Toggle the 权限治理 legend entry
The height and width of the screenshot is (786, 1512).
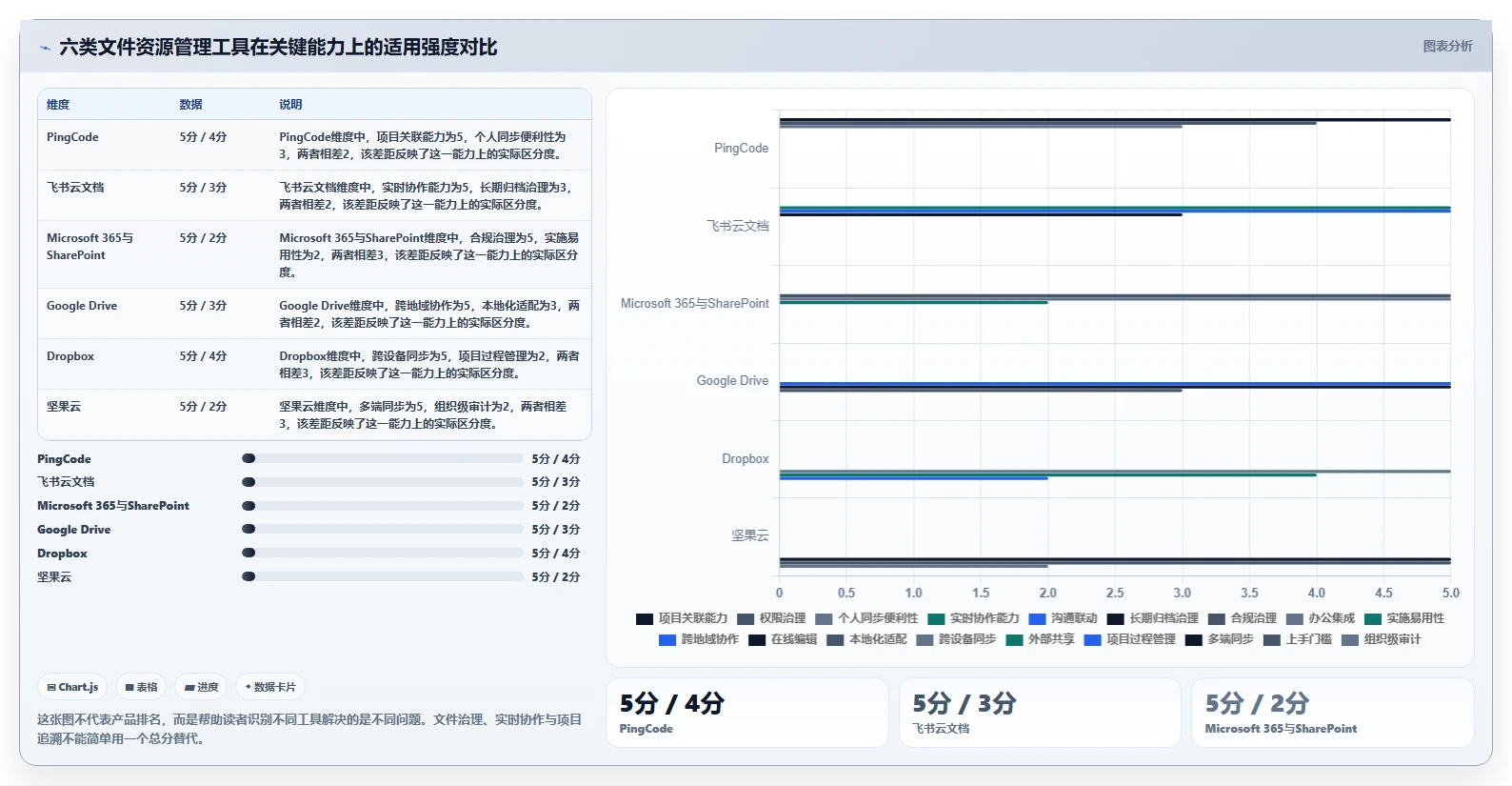coord(771,618)
